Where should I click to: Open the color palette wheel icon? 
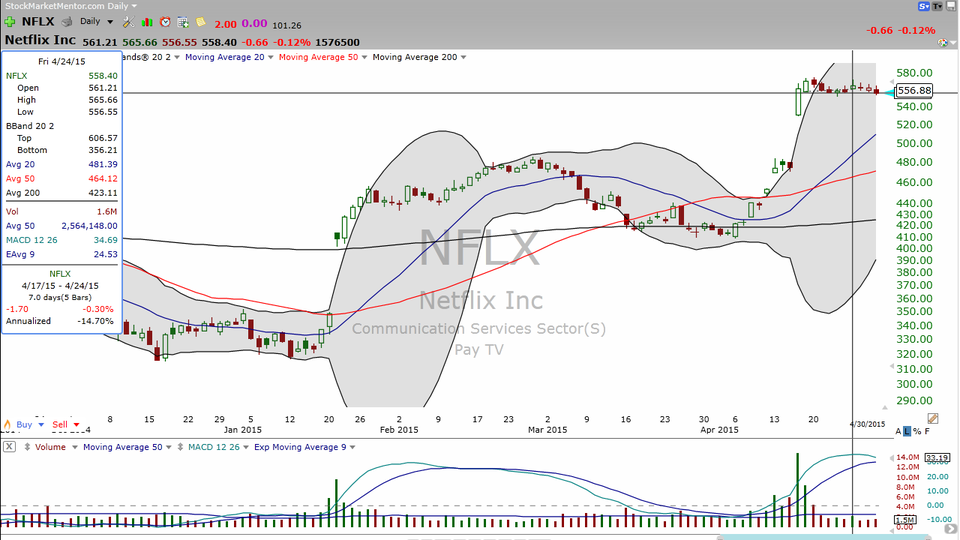943,43
